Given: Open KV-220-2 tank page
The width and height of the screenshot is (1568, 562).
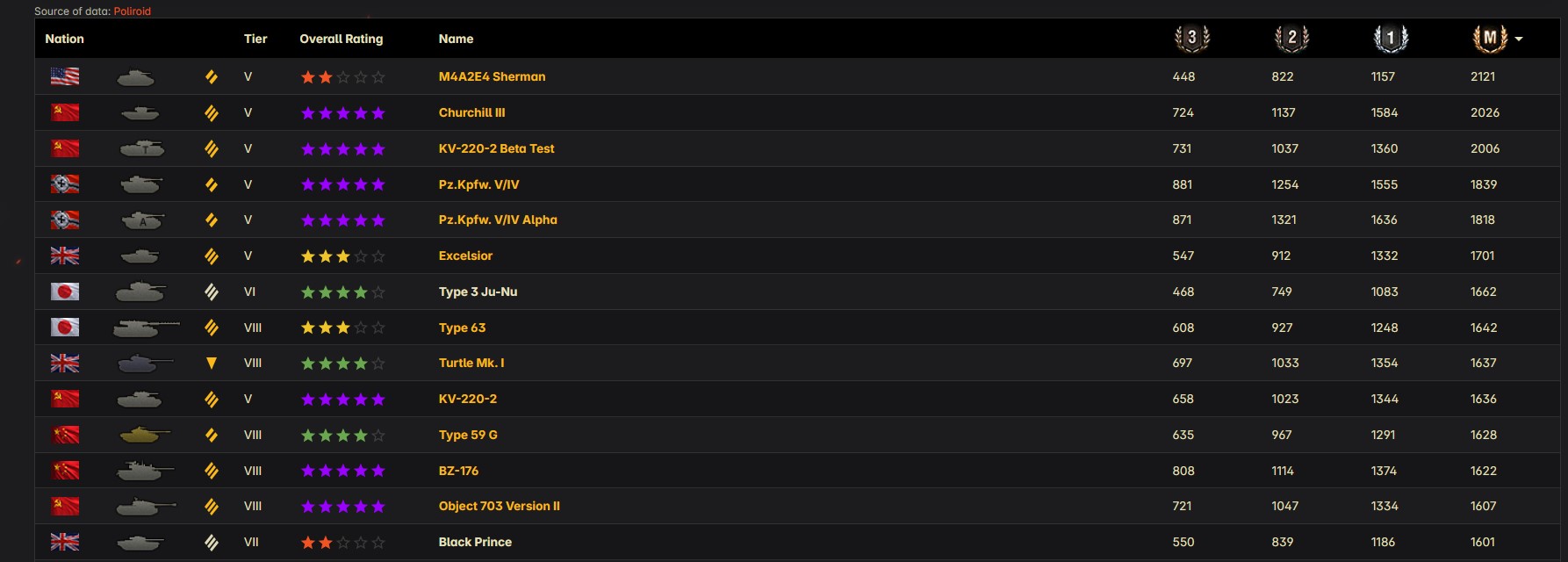Looking at the screenshot, I should (468, 399).
